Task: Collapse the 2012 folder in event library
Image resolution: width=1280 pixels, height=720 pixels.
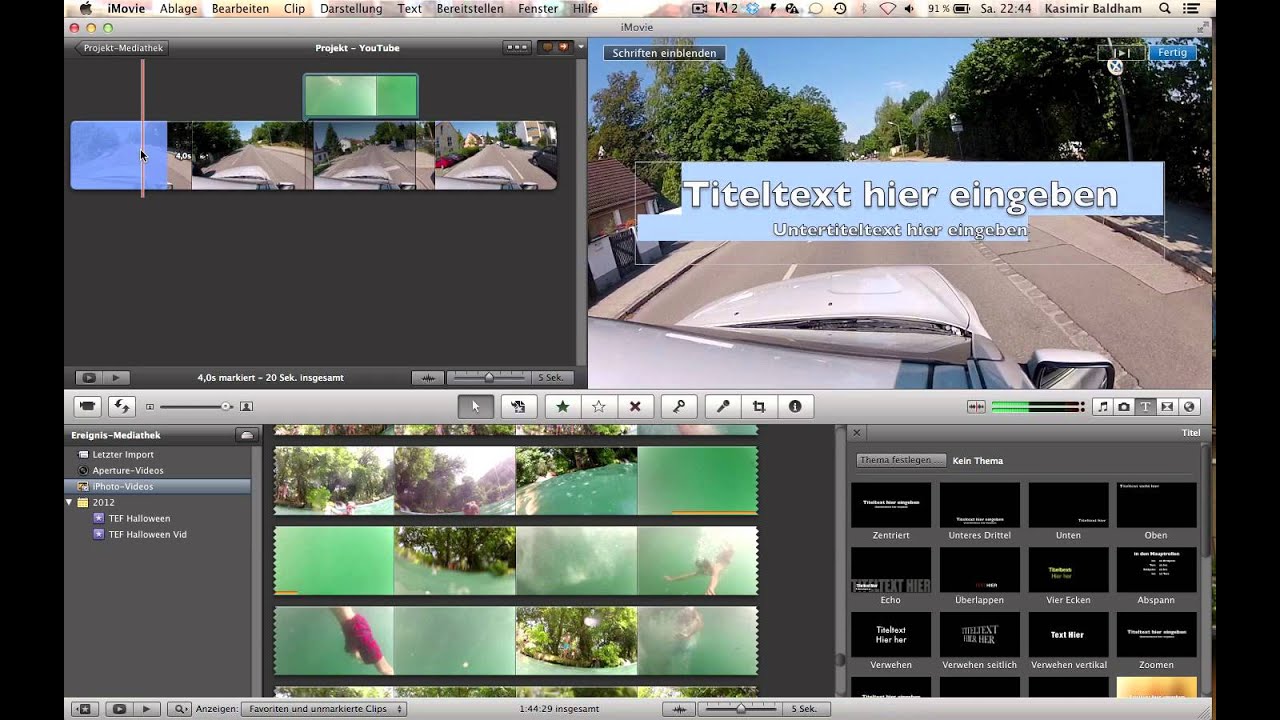Action: point(69,502)
